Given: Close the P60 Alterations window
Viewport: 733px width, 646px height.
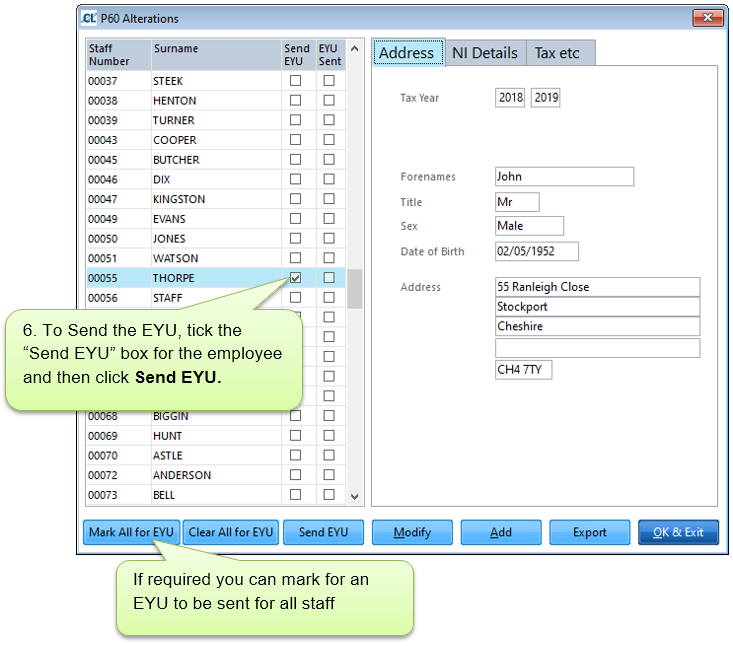Looking at the screenshot, I should click(x=708, y=18).
